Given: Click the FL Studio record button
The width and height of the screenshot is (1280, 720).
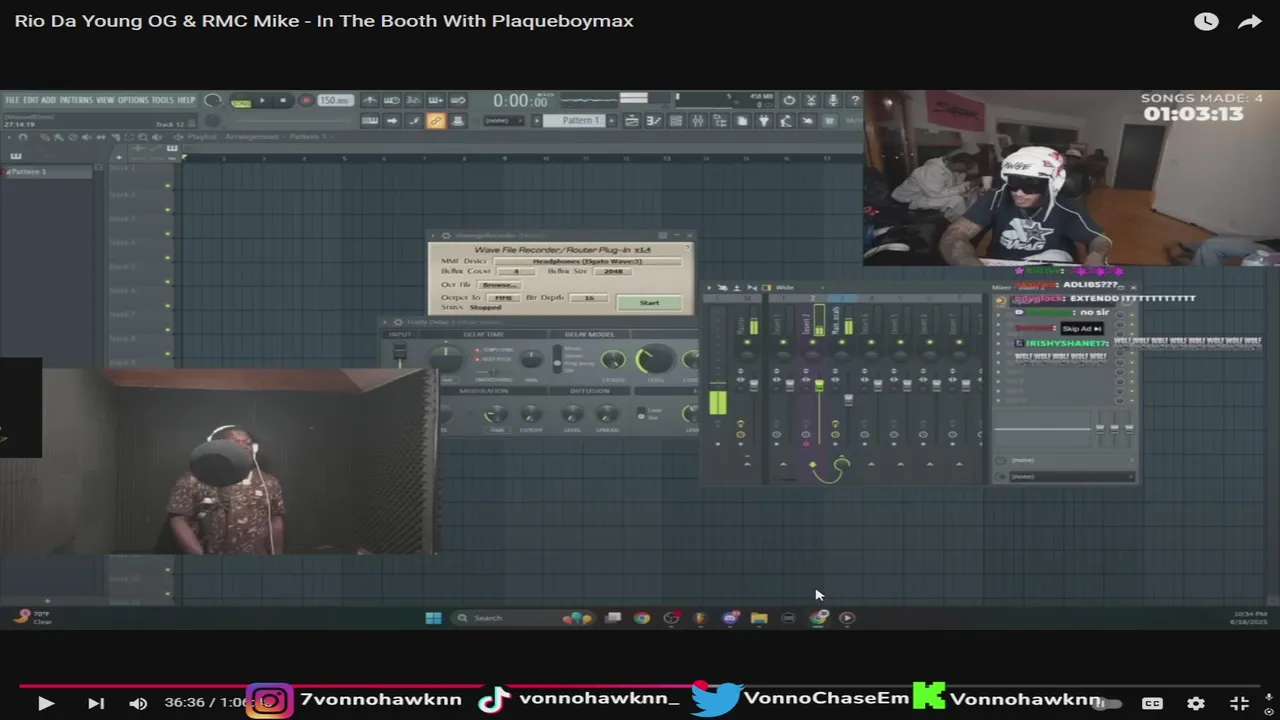Looking at the screenshot, I should [306, 100].
